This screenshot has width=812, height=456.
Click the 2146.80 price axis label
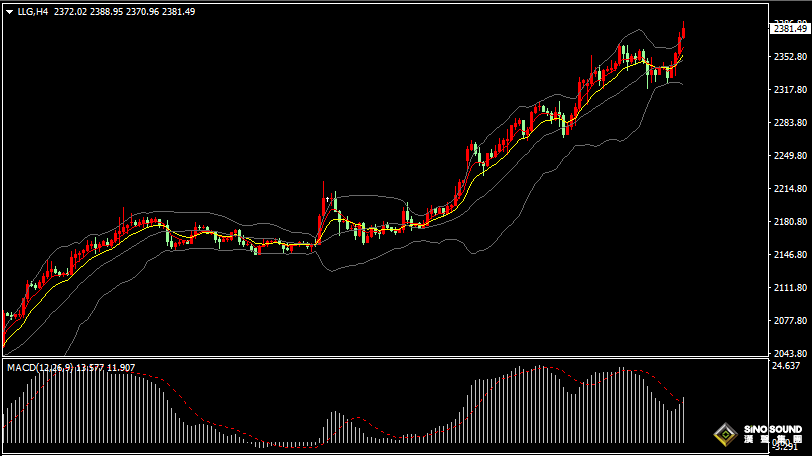pos(789,255)
